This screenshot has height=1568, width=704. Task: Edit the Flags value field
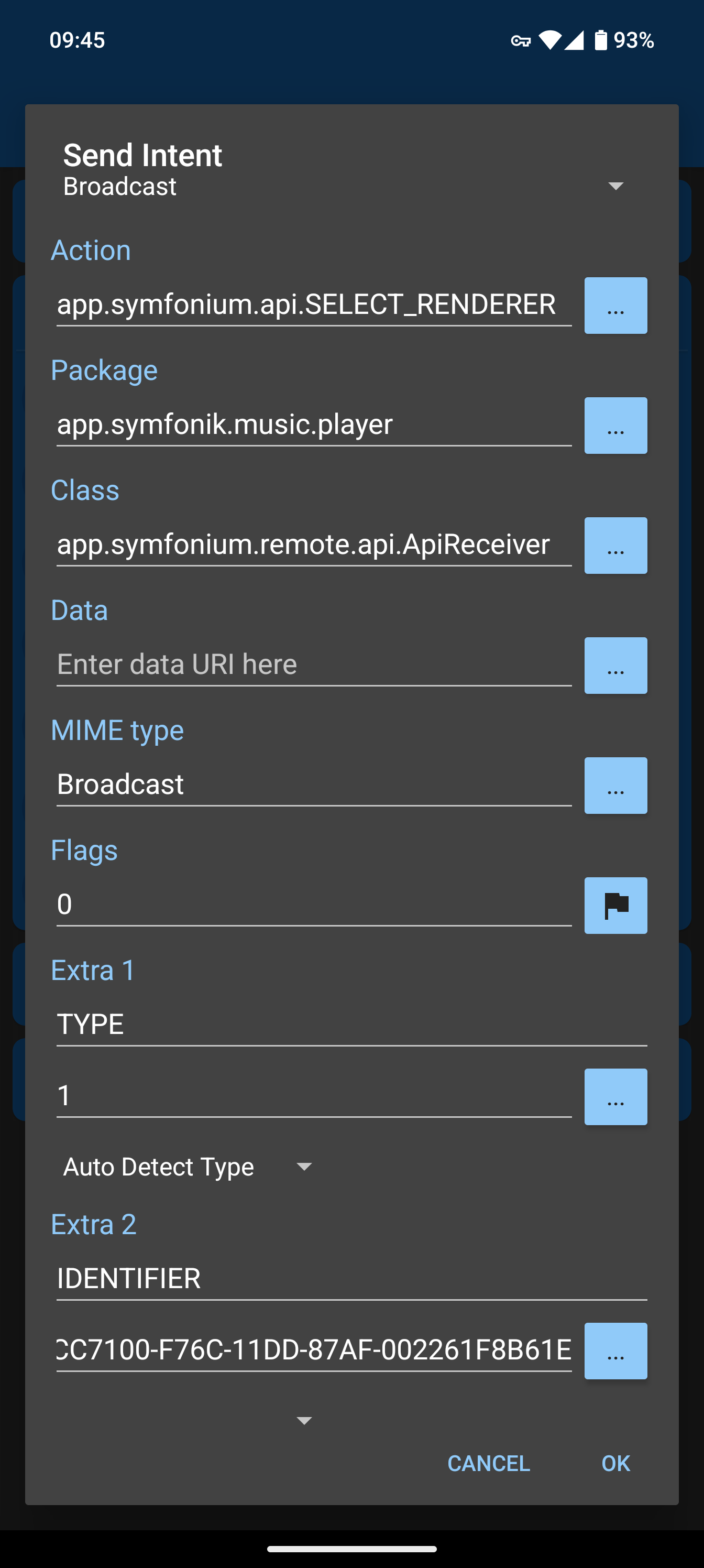pos(313,905)
